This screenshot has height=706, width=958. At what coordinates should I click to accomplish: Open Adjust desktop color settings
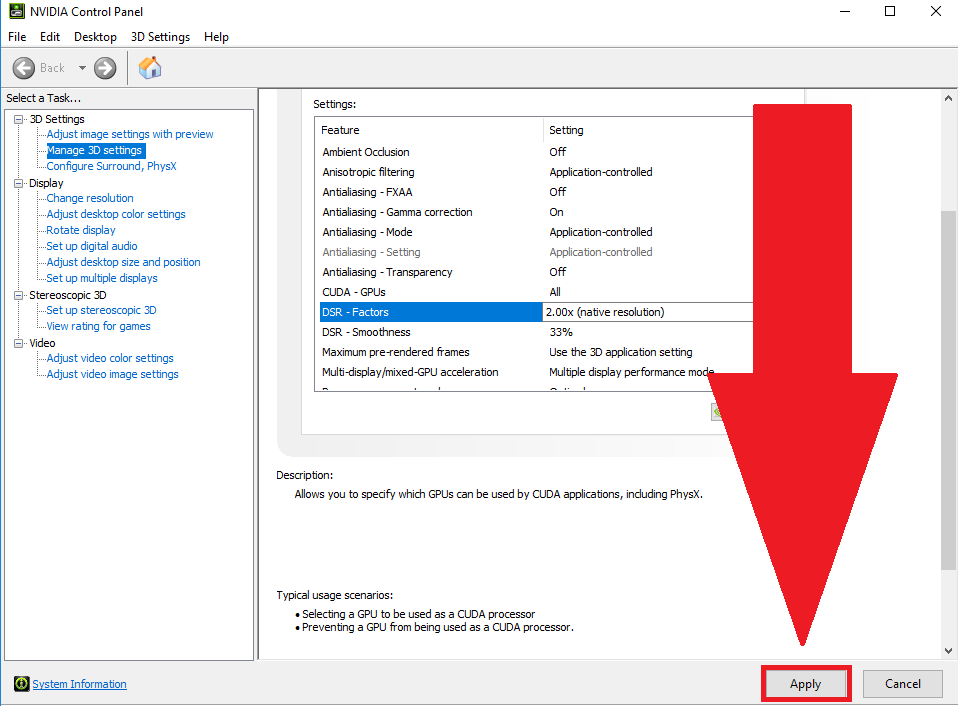116,214
